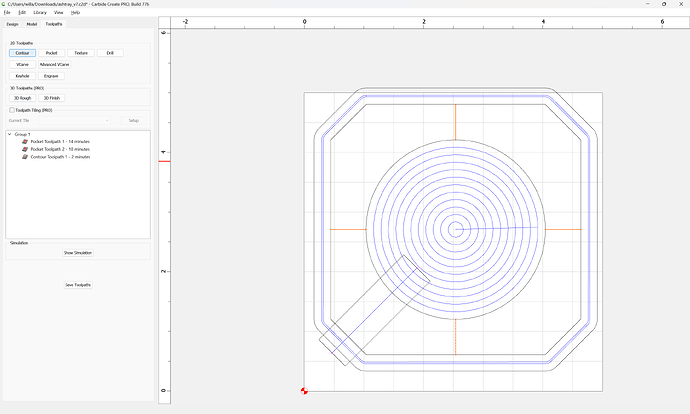Click the 3D Rough button
Image resolution: width=690 pixels, height=414 pixels.
pyautogui.click(x=22, y=98)
